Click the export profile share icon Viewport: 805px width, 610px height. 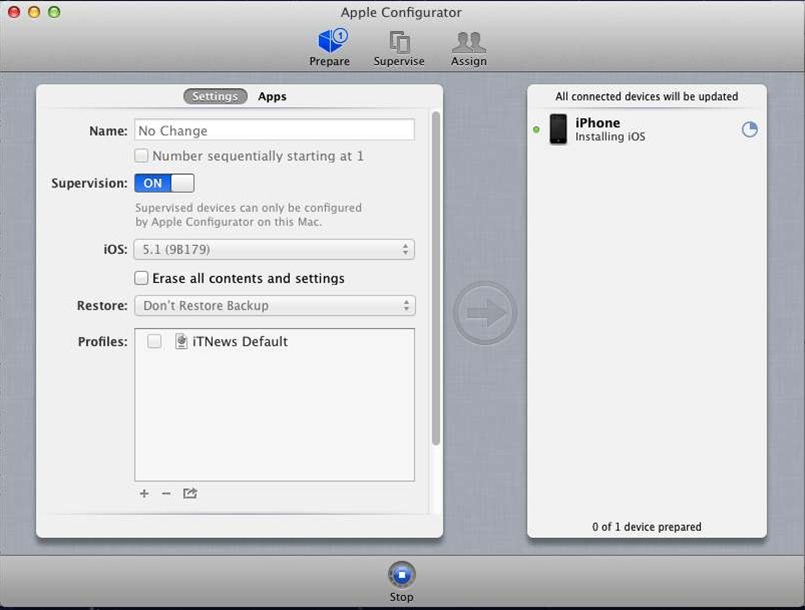(x=190, y=494)
